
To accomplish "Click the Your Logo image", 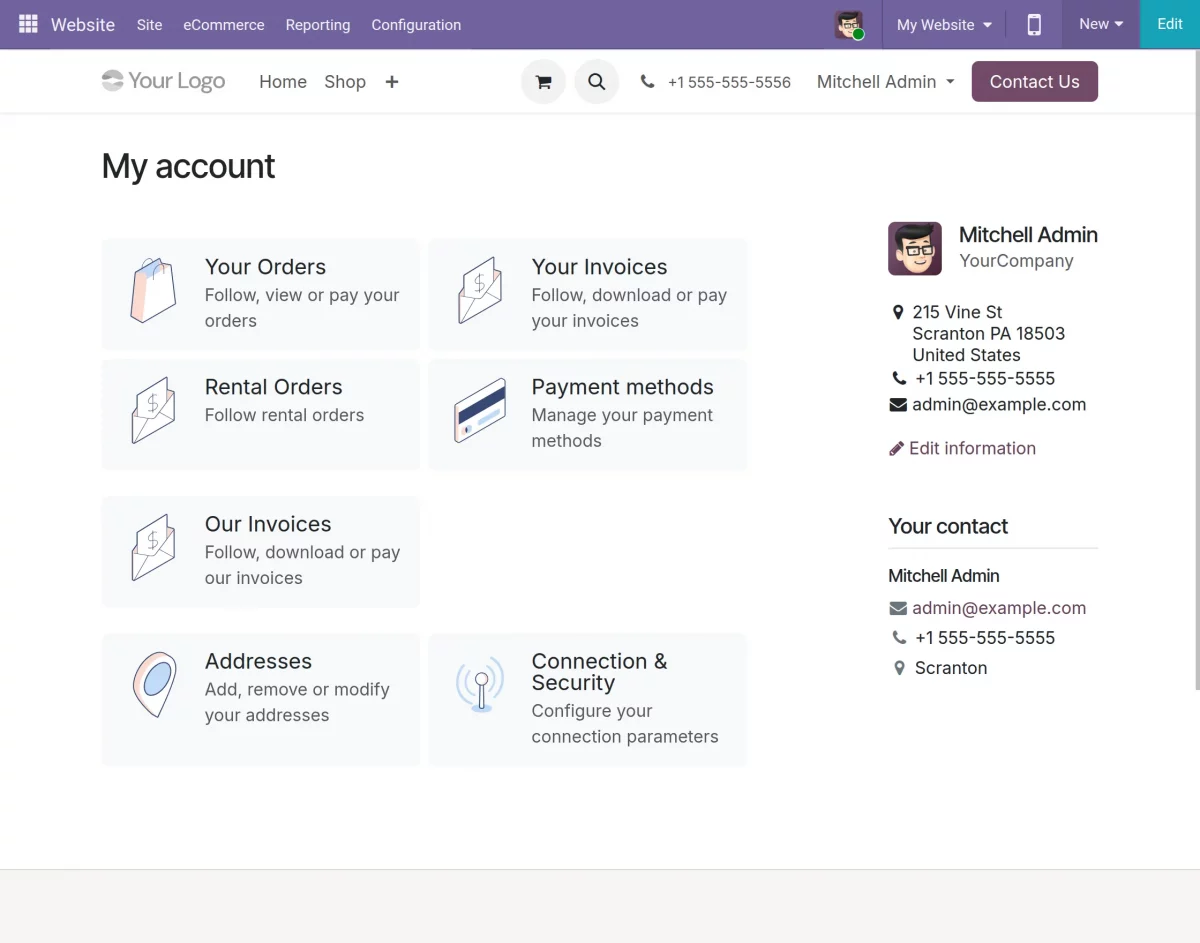I will (x=163, y=81).
